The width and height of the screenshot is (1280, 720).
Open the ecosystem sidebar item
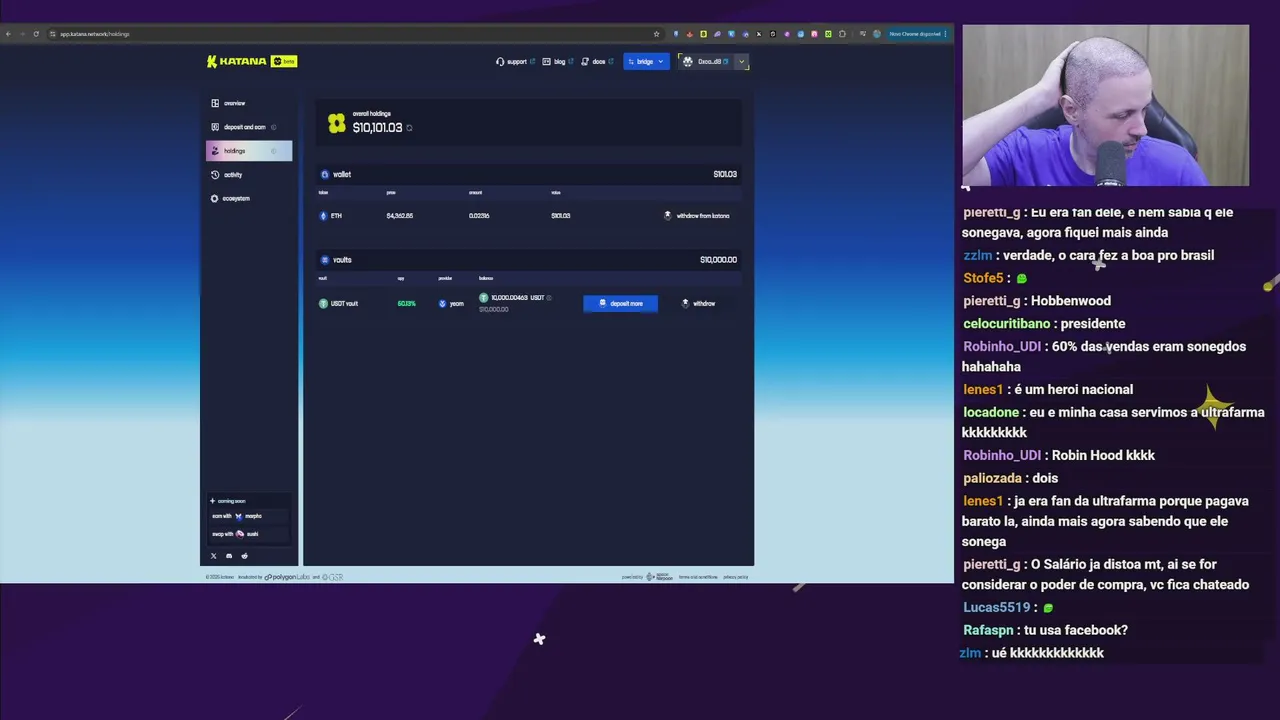pos(248,198)
